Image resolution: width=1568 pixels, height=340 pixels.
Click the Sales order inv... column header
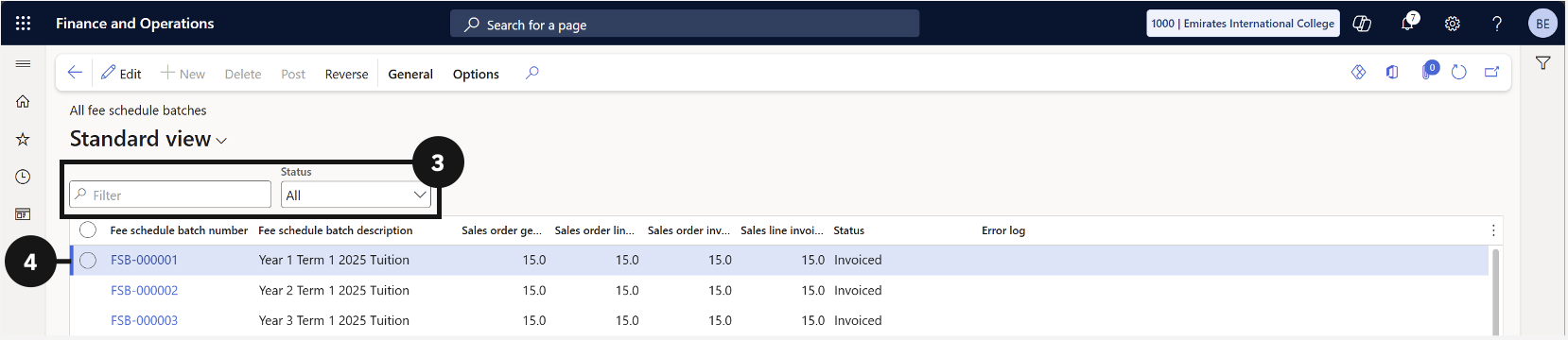click(688, 230)
